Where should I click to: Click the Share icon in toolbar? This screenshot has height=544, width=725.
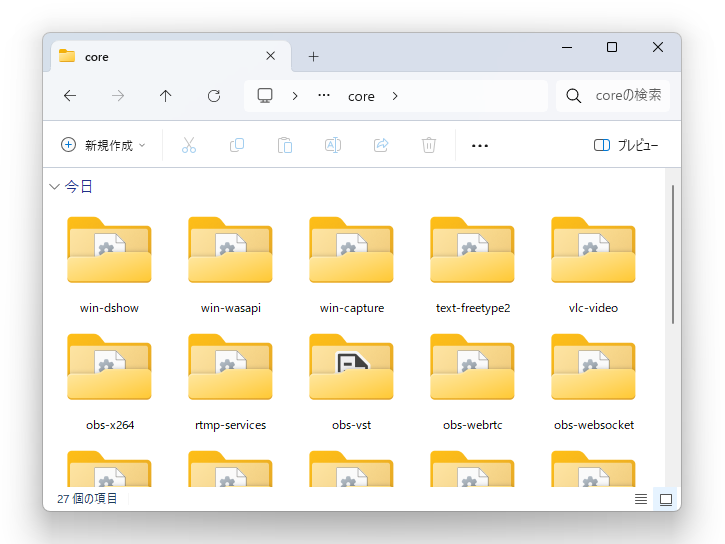(381, 145)
